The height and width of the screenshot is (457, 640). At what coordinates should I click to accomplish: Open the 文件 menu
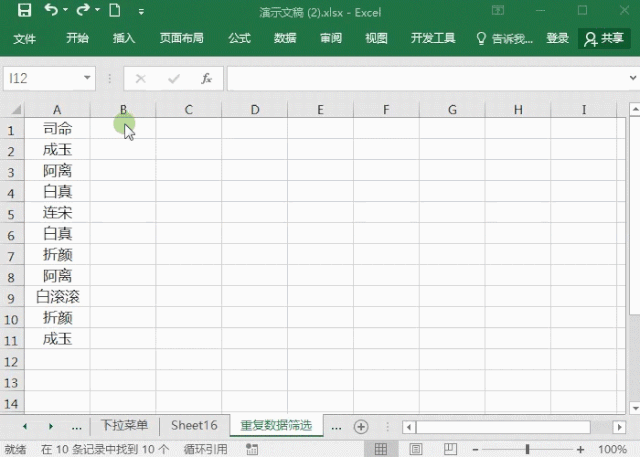pos(24,39)
